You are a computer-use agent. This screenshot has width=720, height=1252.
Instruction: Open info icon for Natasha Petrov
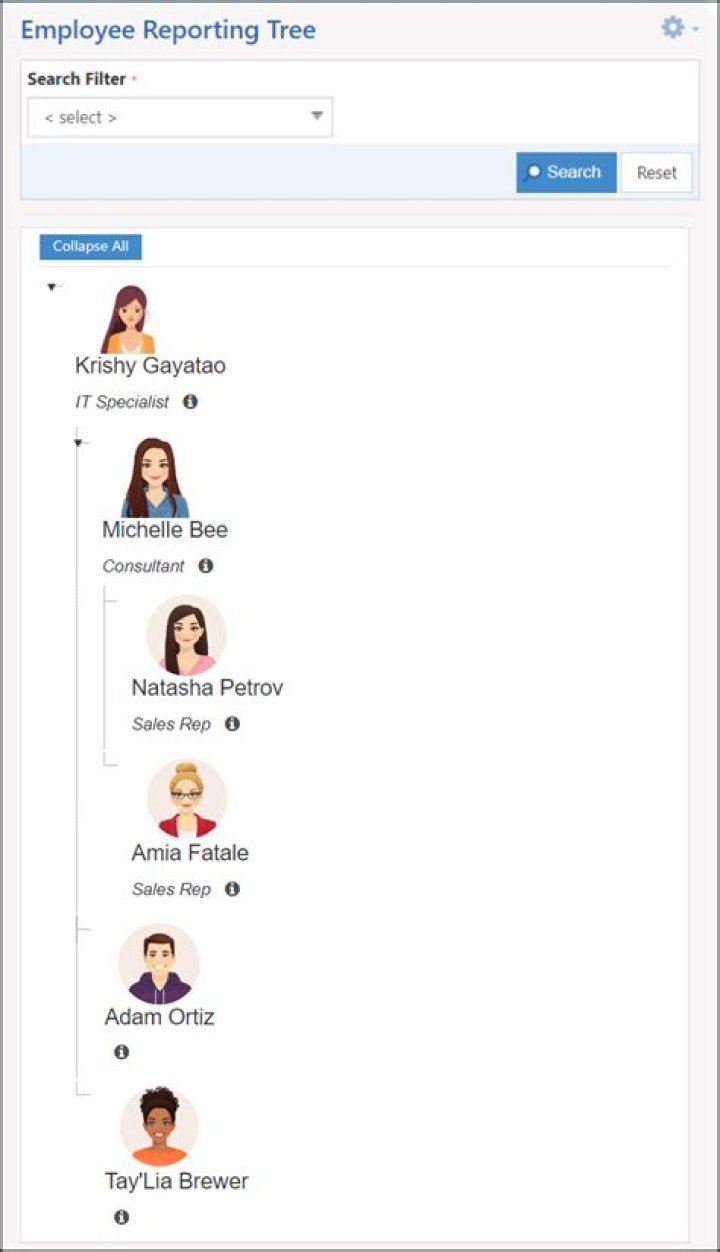(x=232, y=724)
